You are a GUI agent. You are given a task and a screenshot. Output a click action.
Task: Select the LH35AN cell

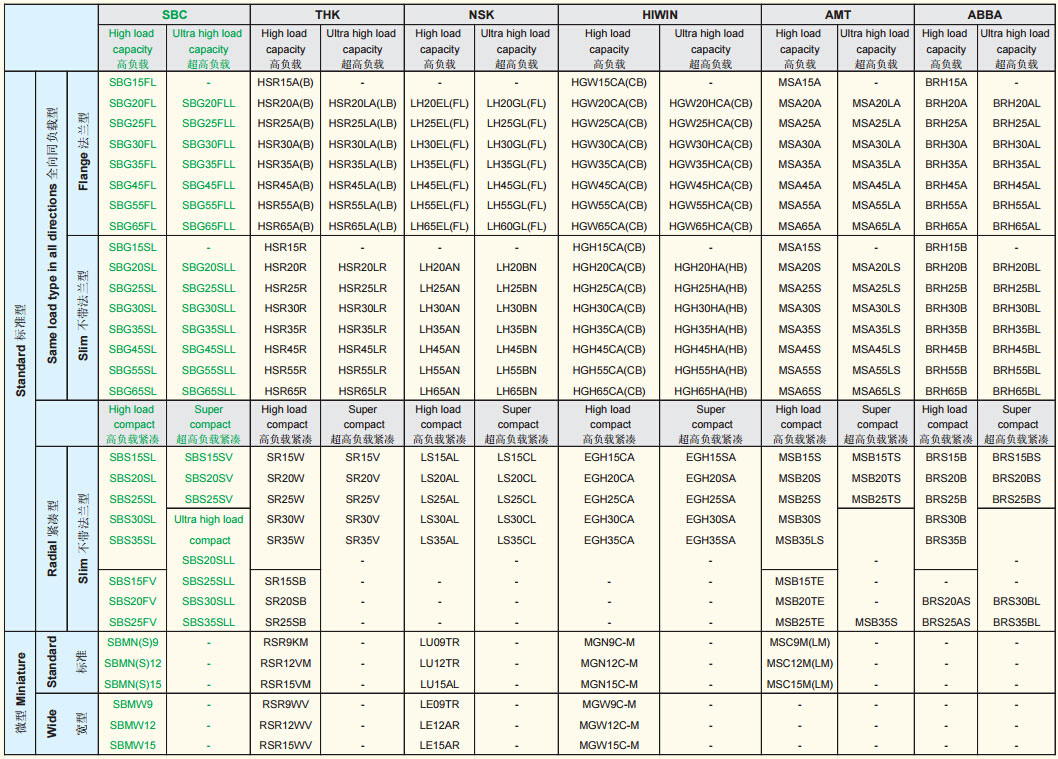(x=439, y=329)
